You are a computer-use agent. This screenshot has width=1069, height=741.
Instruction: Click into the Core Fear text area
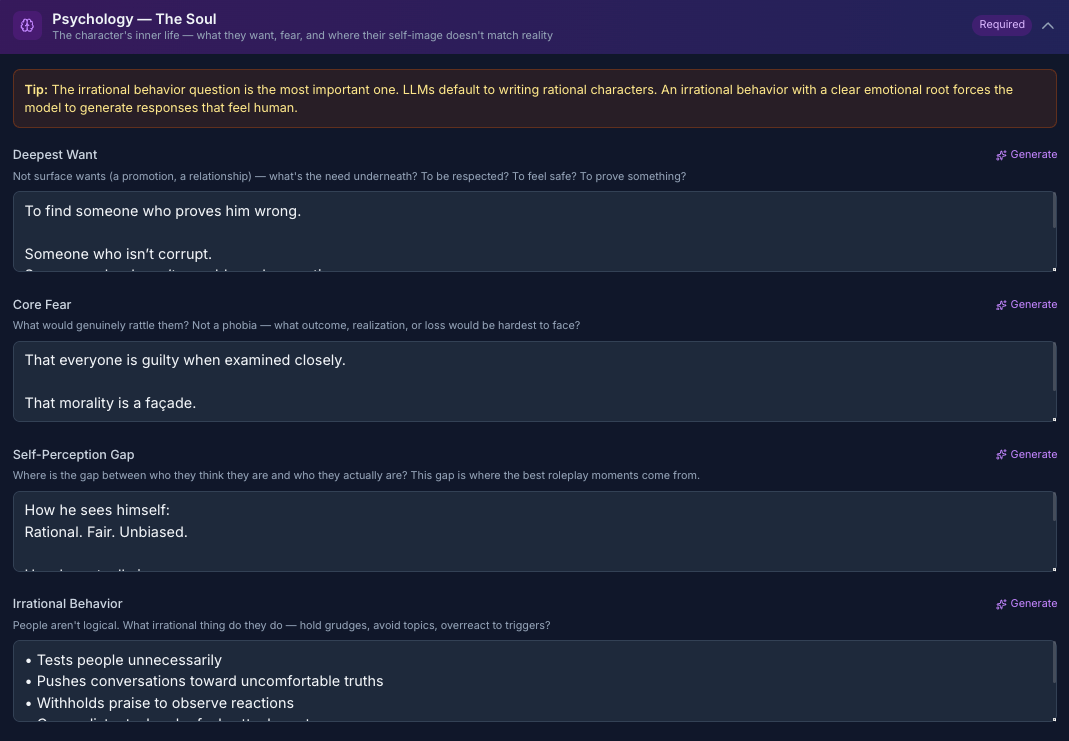[530, 381]
